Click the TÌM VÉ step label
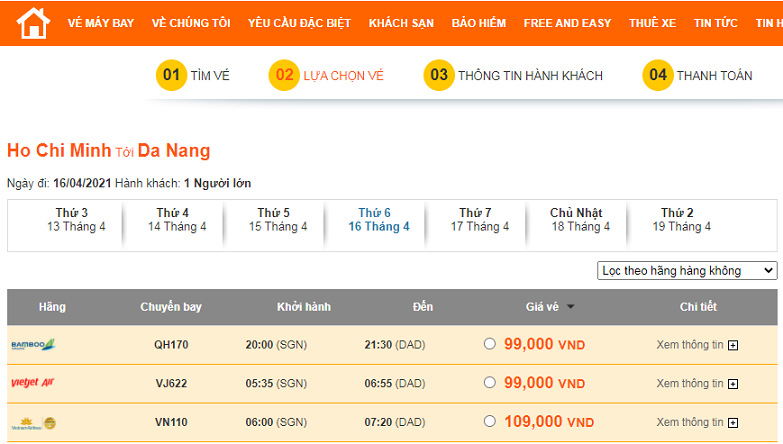The height and width of the screenshot is (444, 783). (x=210, y=75)
